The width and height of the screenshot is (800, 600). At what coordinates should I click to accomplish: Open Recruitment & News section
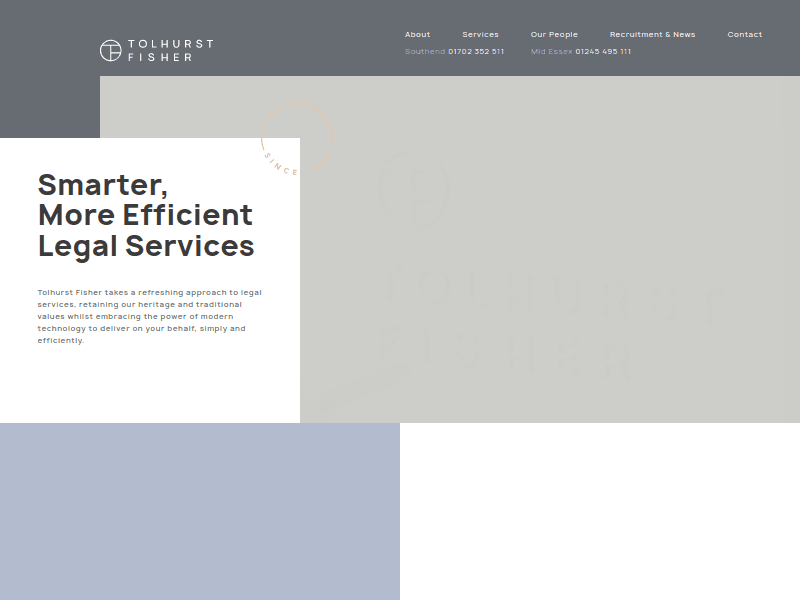click(652, 35)
